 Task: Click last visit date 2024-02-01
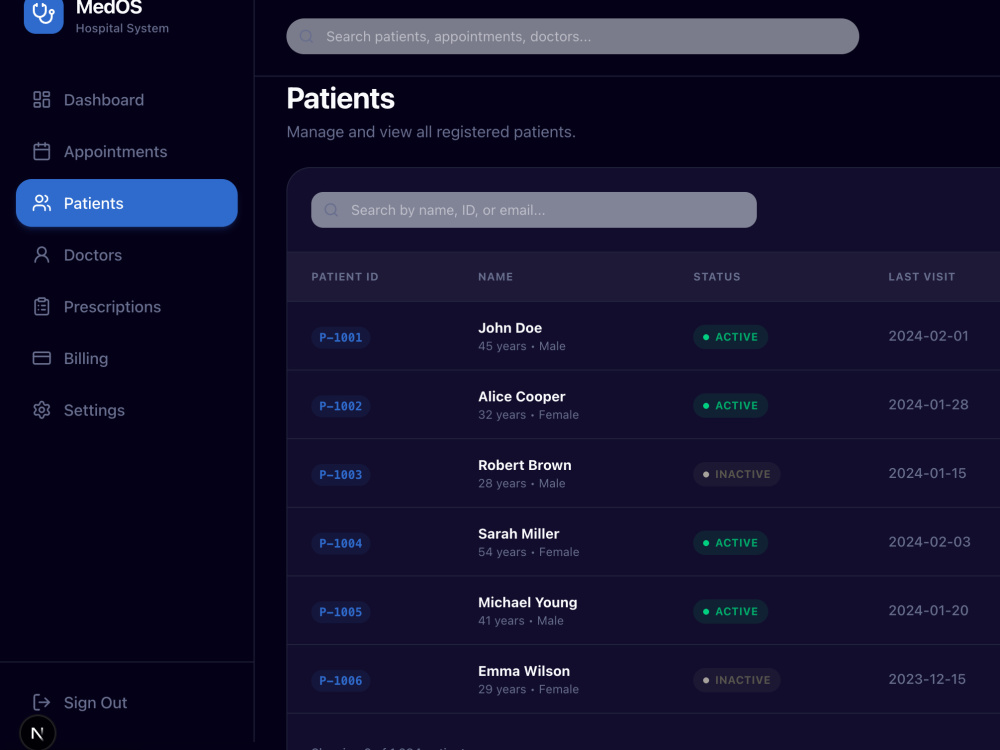tap(929, 336)
